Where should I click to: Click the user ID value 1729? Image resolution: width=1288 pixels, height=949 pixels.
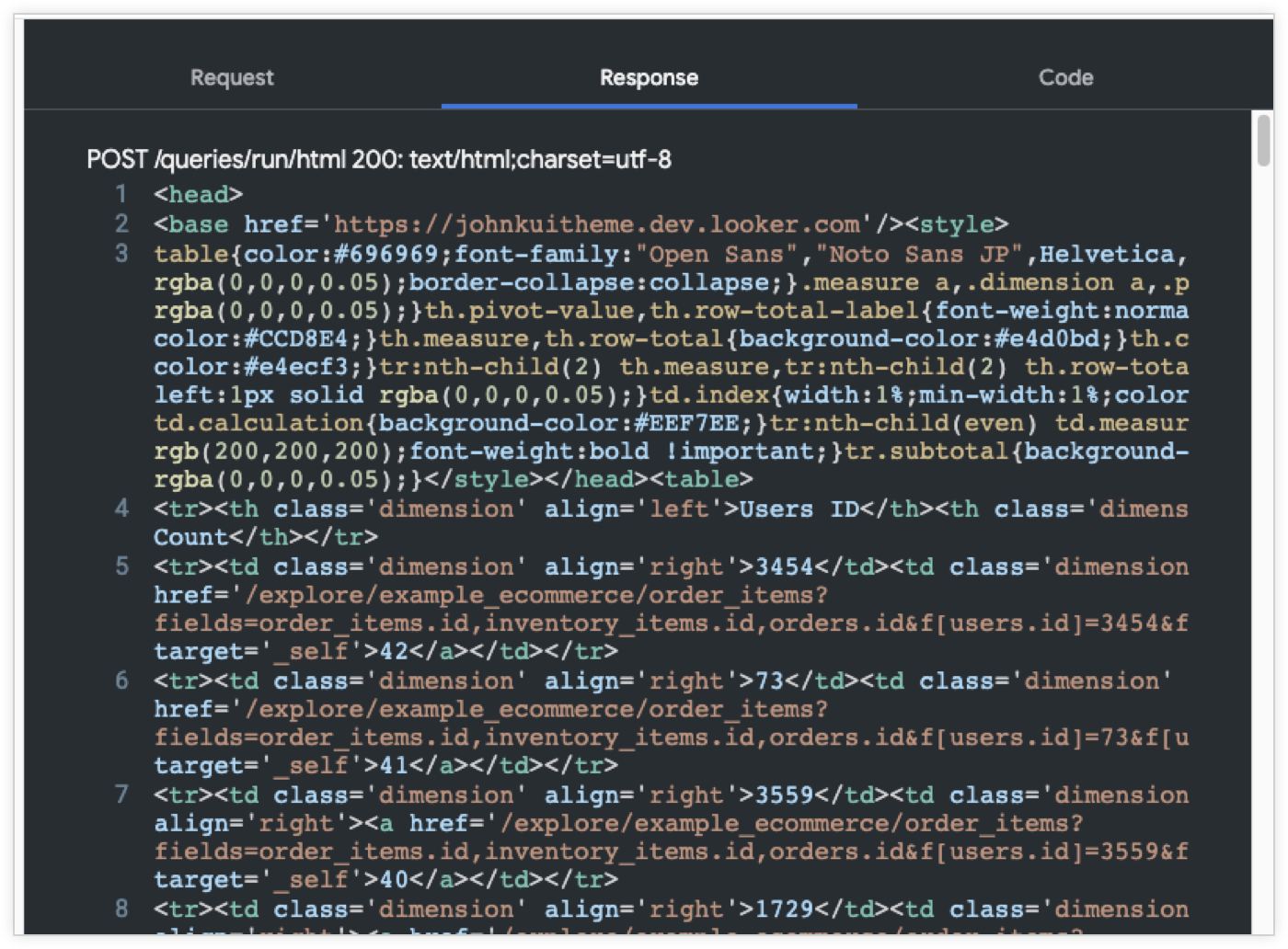click(x=784, y=909)
